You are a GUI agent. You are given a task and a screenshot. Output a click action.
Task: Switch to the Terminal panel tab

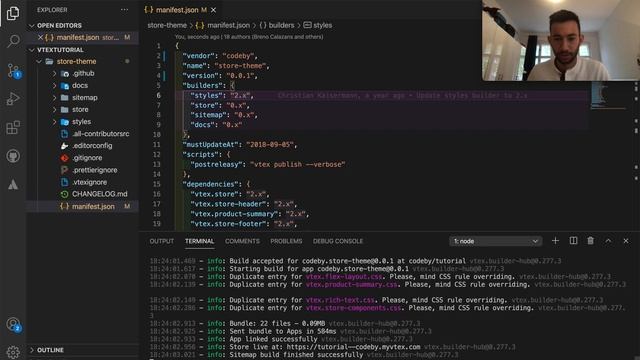click(x=199, y=241)
